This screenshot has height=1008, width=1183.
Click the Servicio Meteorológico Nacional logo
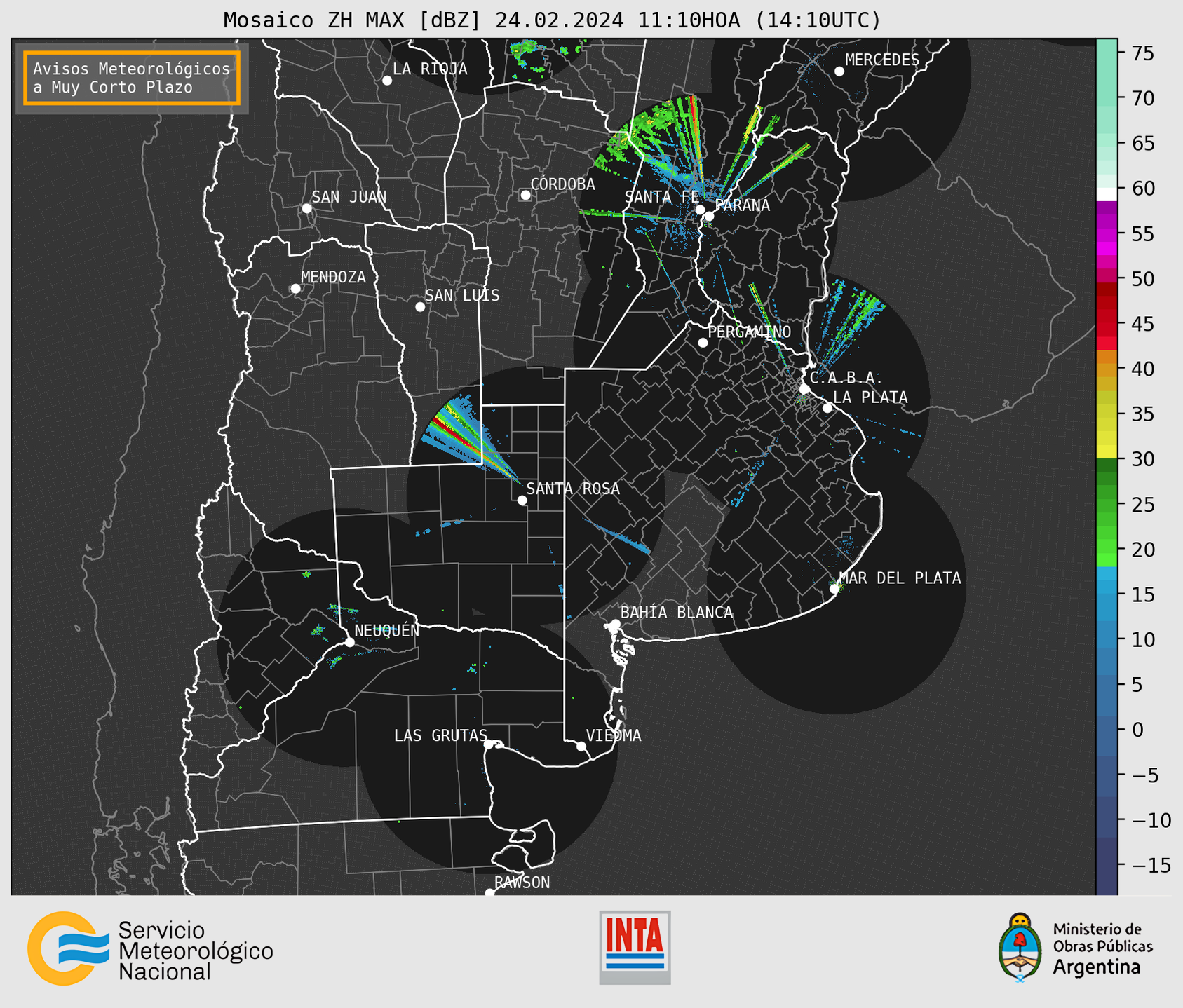pyautogui.click(x=150, y=948)
